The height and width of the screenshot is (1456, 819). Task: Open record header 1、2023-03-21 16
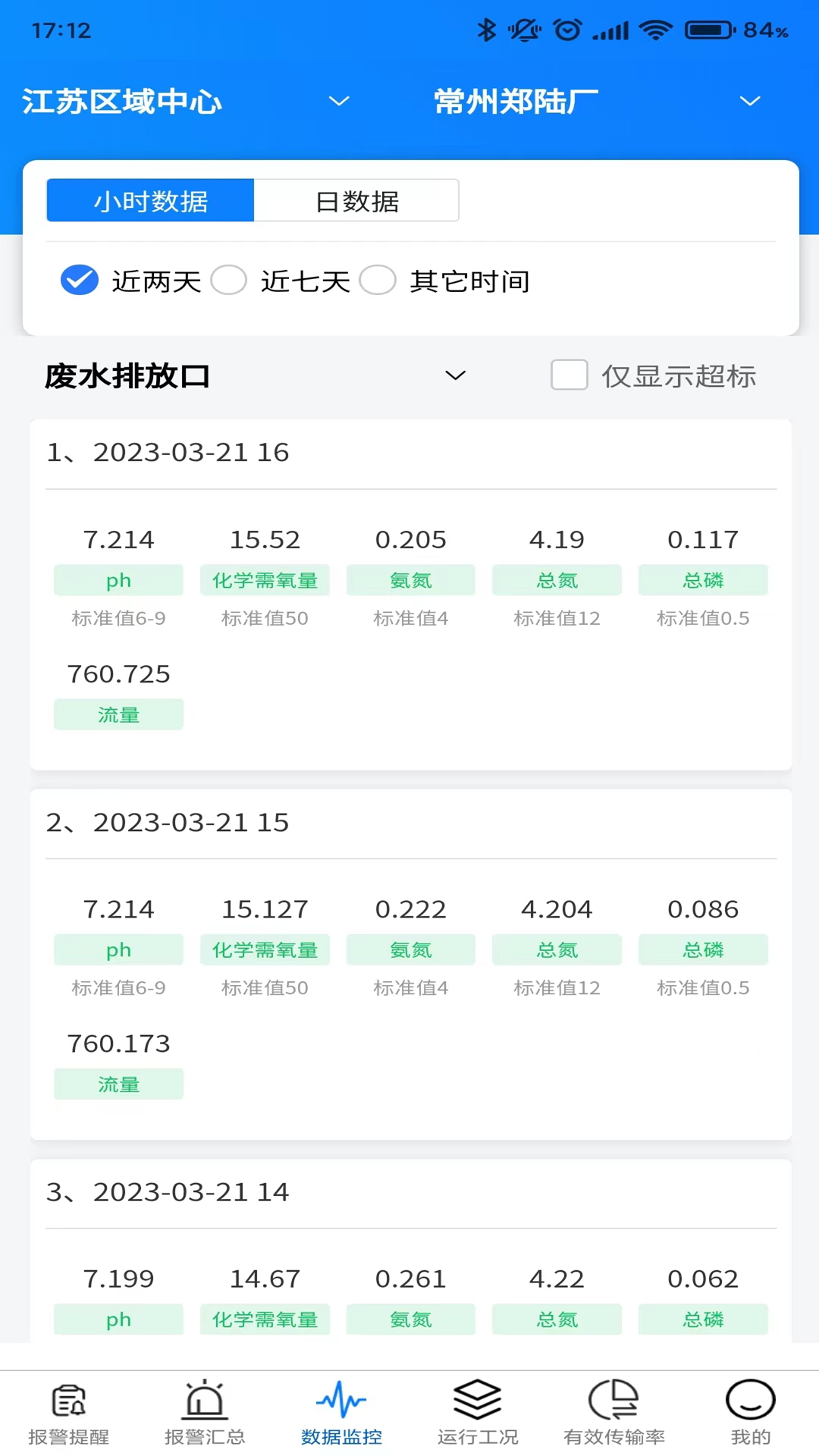click(168, 453)
